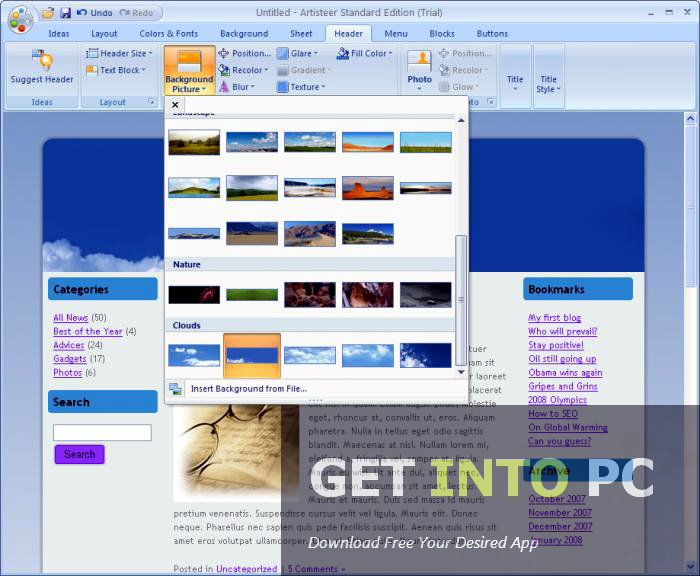Click the Open folder icon in quick access toolbar
Viewport: 700px width, 576px height.
pos(47,13)
